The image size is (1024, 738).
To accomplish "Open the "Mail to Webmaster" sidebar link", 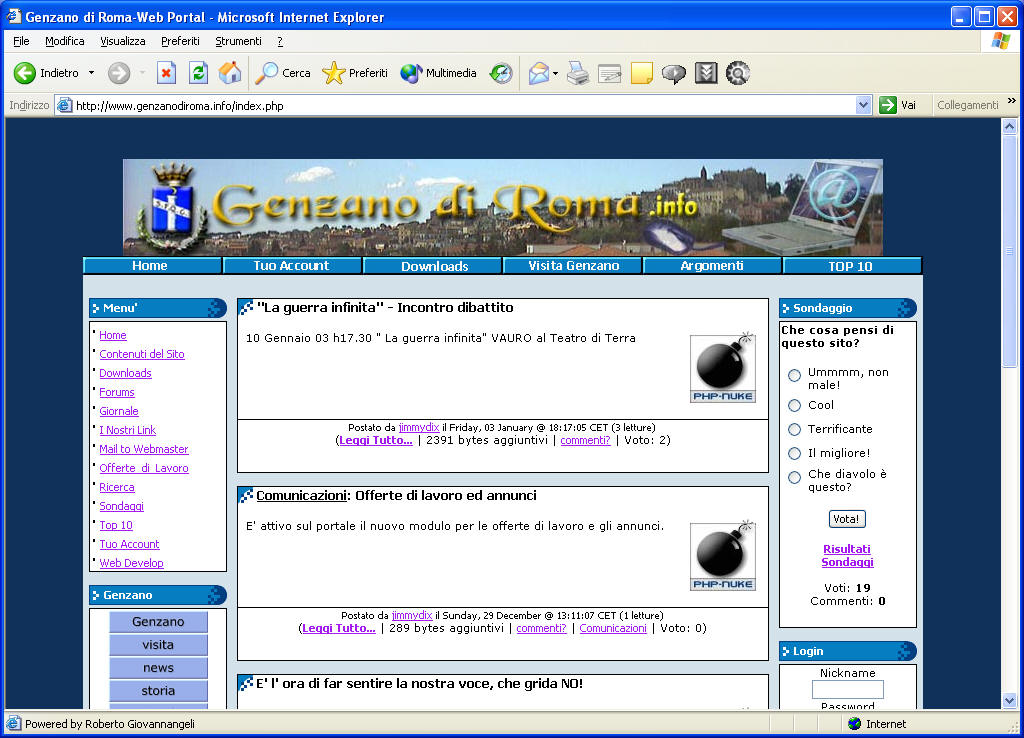I will [144, 449].
